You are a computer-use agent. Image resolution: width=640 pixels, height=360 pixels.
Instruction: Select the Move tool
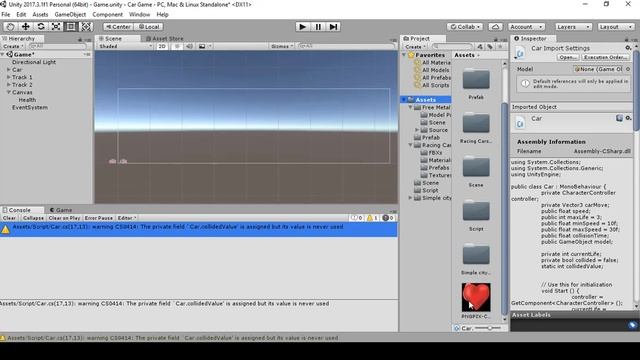(x=25, y=27)
